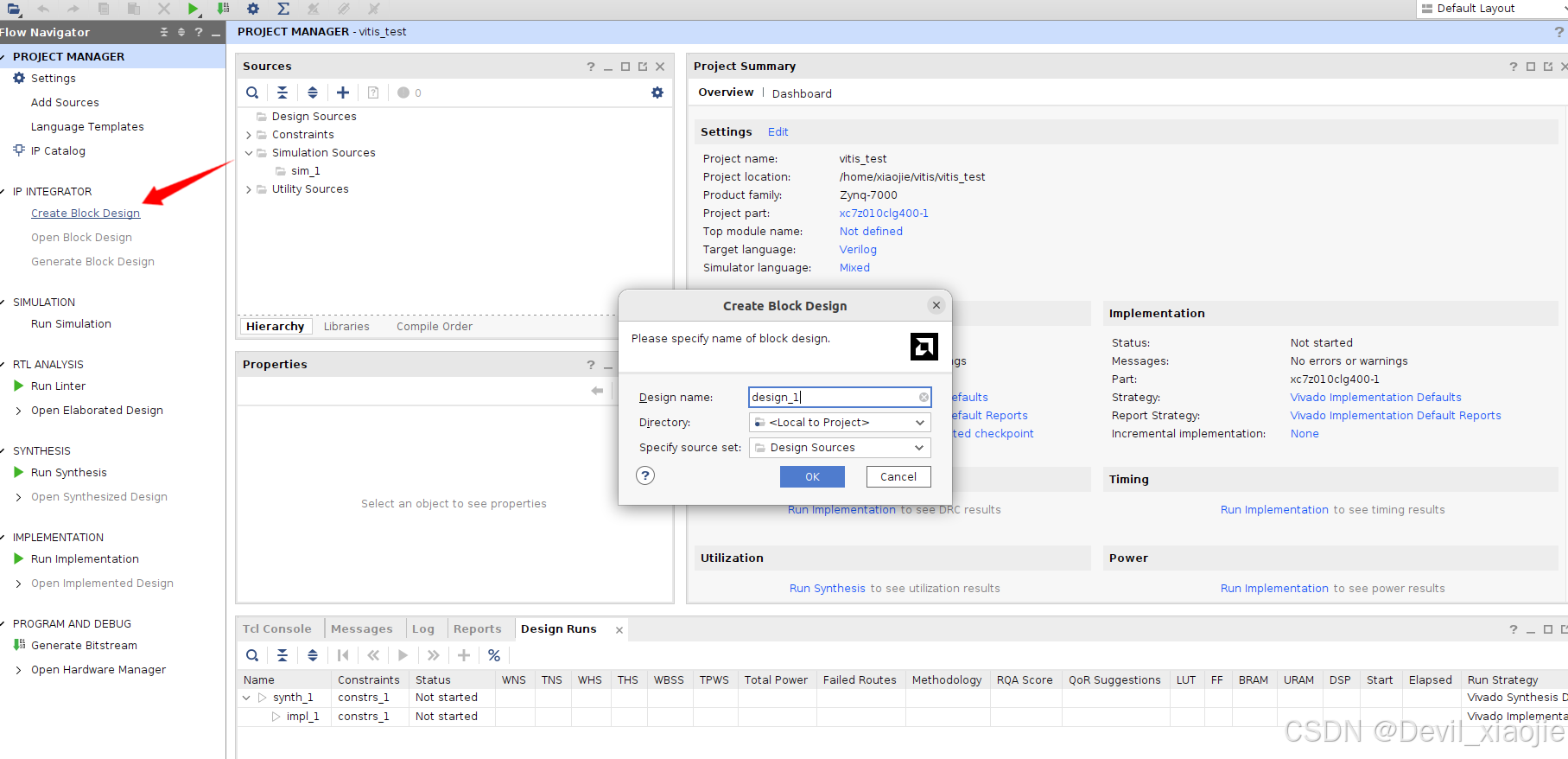Click the green Run flow toolbar button
1568x759 pixels.
[194, 9]
